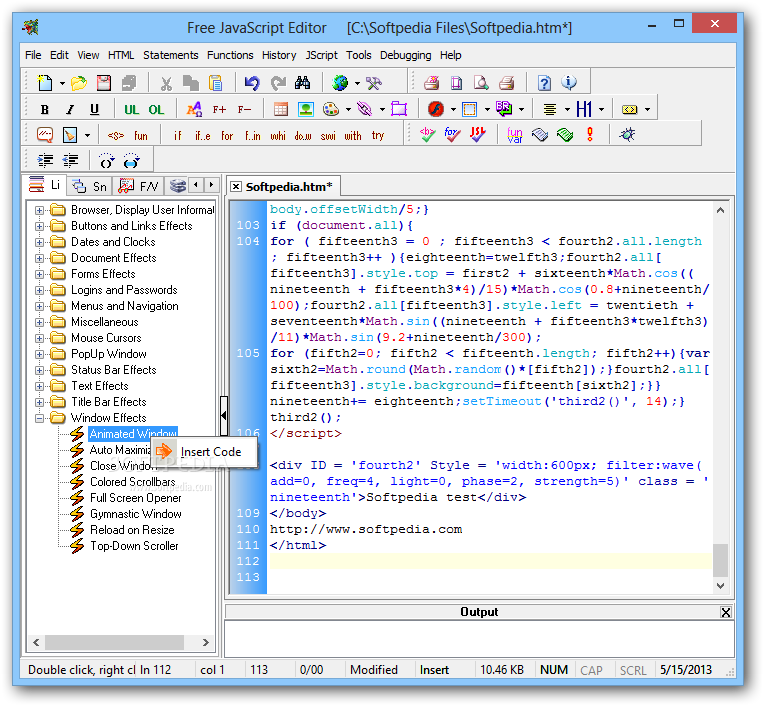Select Reload on Resize script item
Screen dimensions: 764x706
tap(132, 530)
